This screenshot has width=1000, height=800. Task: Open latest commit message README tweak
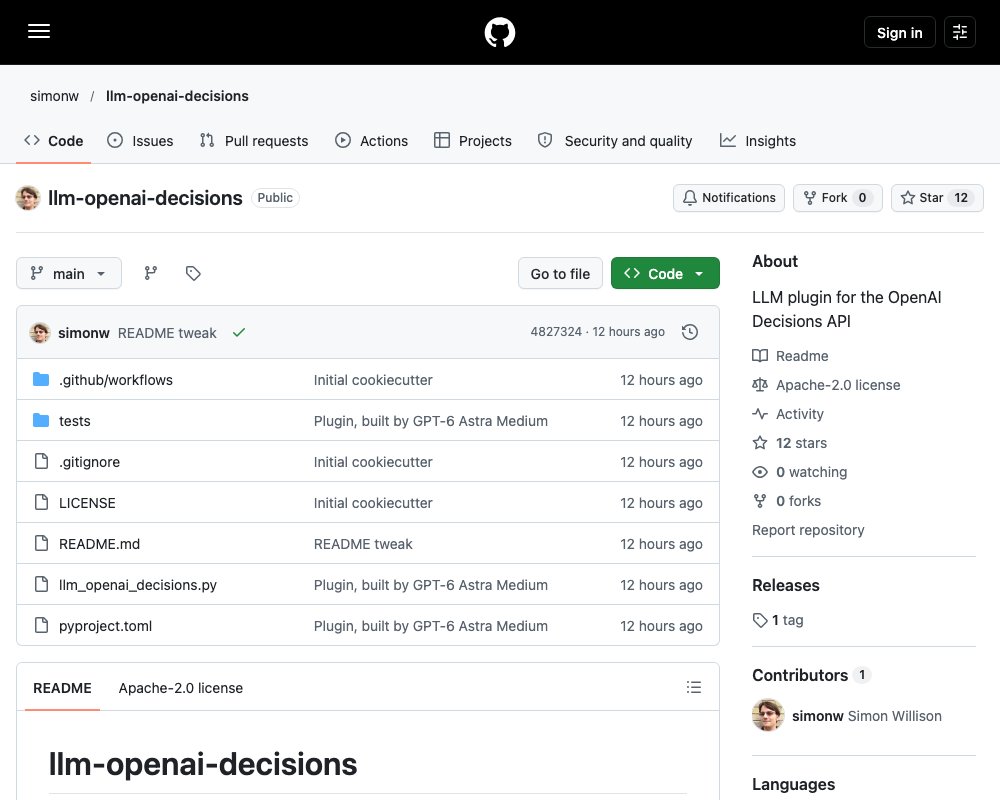pos(167,332)
